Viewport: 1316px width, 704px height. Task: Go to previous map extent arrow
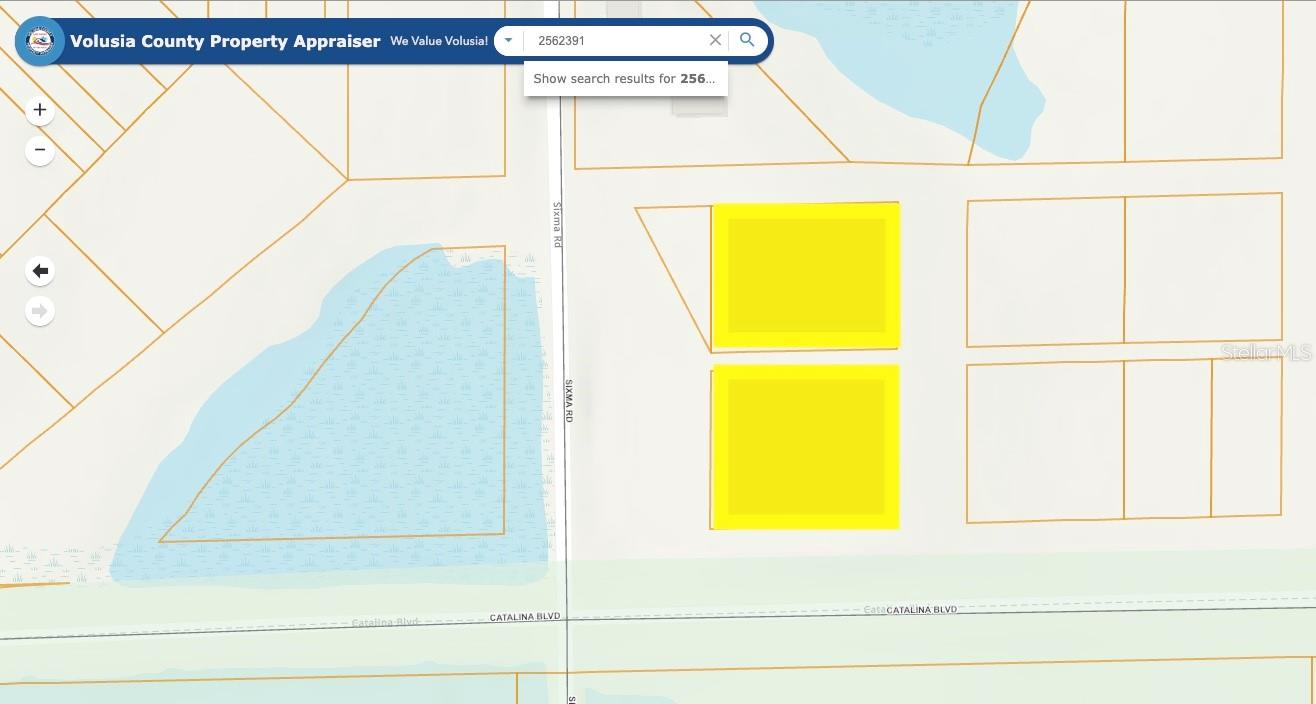click(x=40, y=271)
